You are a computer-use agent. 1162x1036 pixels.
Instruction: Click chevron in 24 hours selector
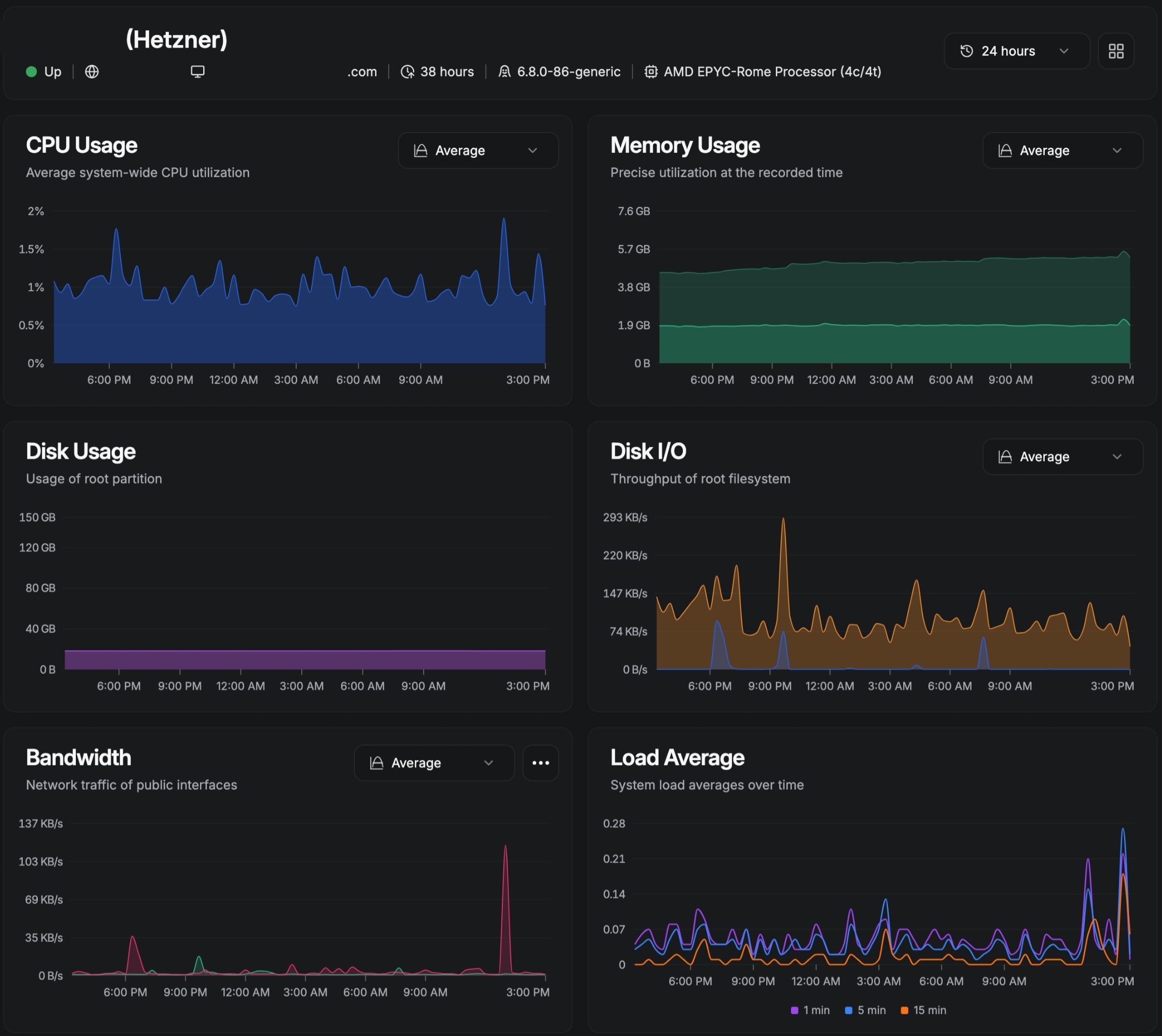[1063, 51]
